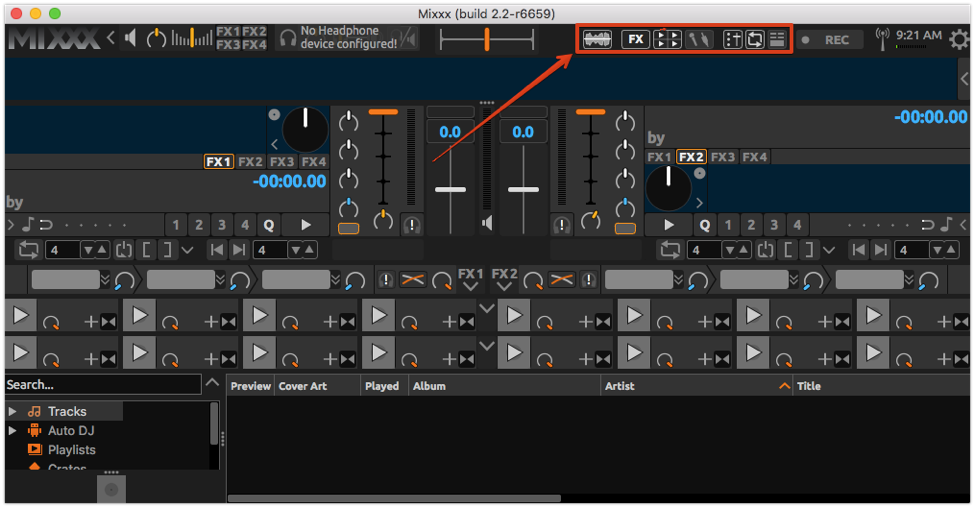The height and width of the screenshot is (506, 974).
Task: Click right deck beatjump forward icon
Action: click(881, 250)
